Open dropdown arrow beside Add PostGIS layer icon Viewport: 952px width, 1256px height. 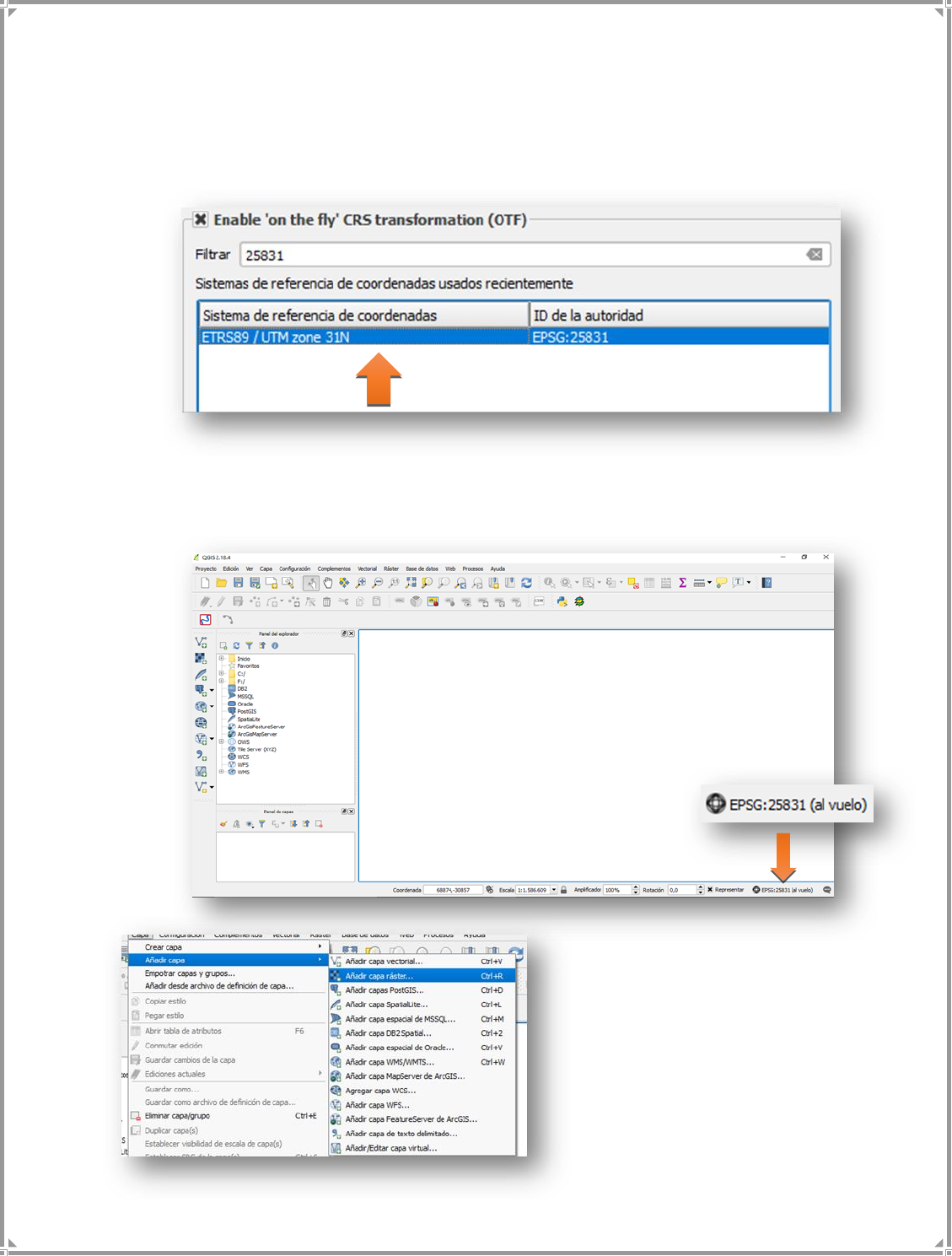212,691
